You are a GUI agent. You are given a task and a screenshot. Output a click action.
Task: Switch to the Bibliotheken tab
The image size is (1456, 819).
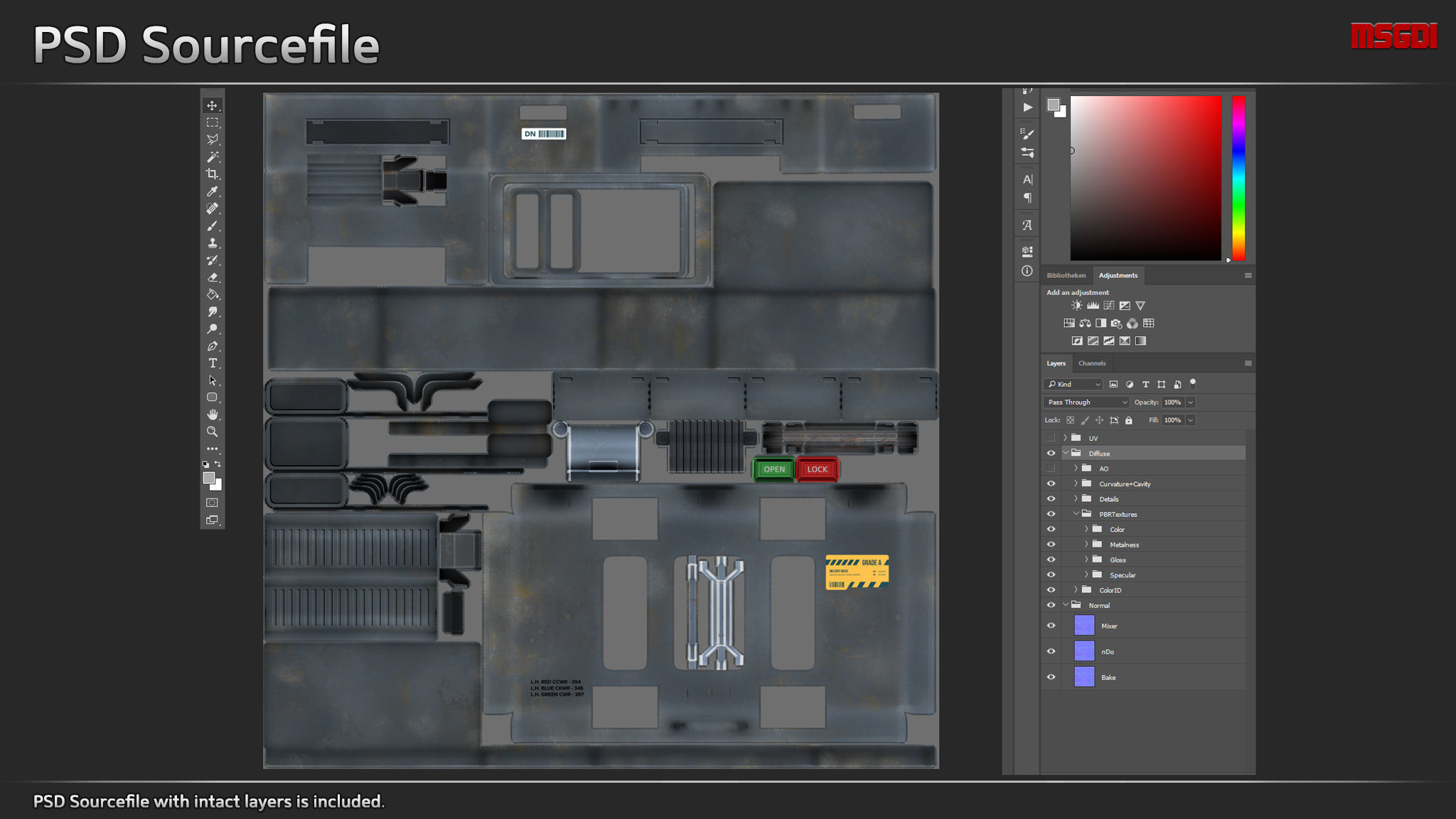pos(1066,275)
